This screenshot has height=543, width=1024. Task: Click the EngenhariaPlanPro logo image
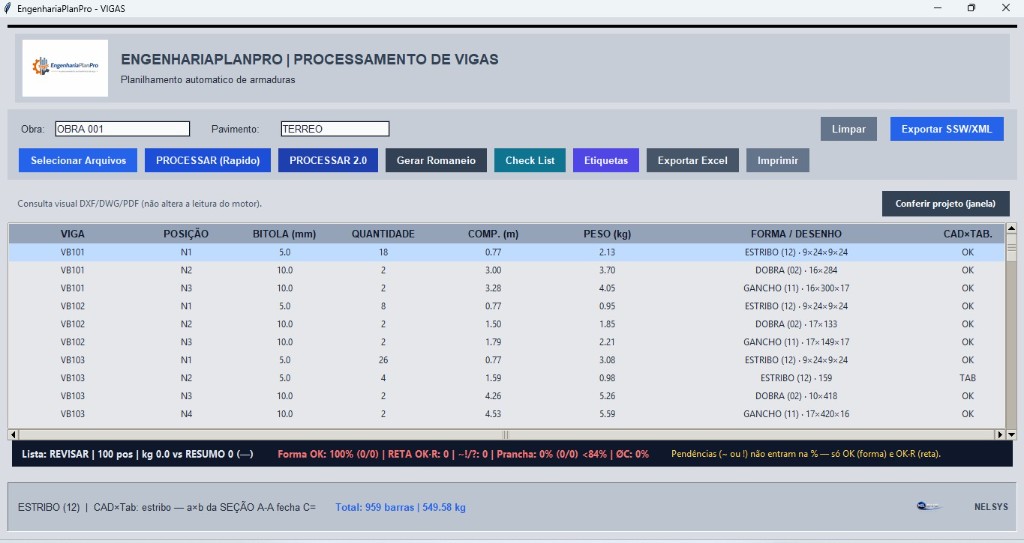[x=65, y=68]
